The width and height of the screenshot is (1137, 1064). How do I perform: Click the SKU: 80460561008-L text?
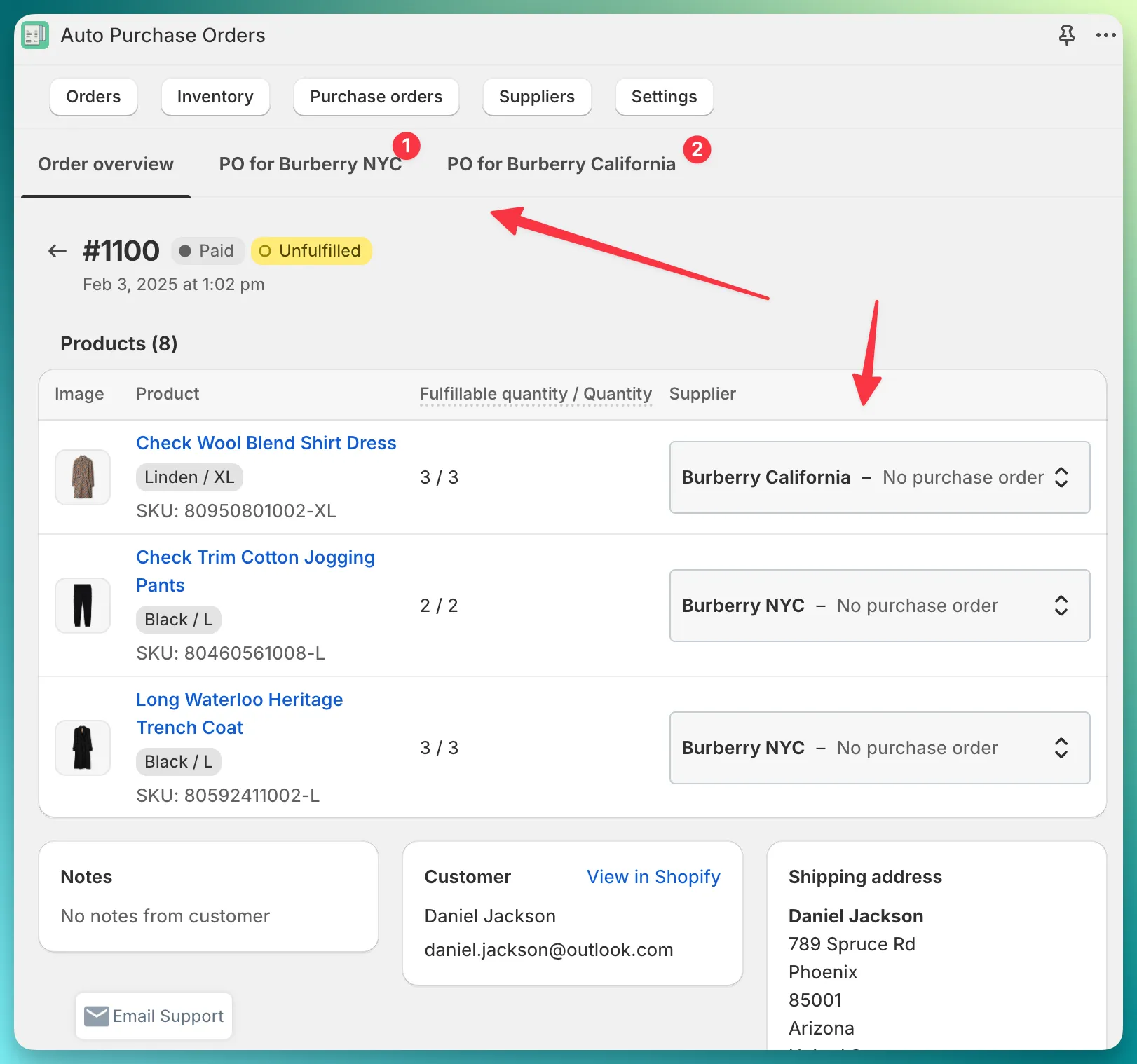[x=231, y=653]
